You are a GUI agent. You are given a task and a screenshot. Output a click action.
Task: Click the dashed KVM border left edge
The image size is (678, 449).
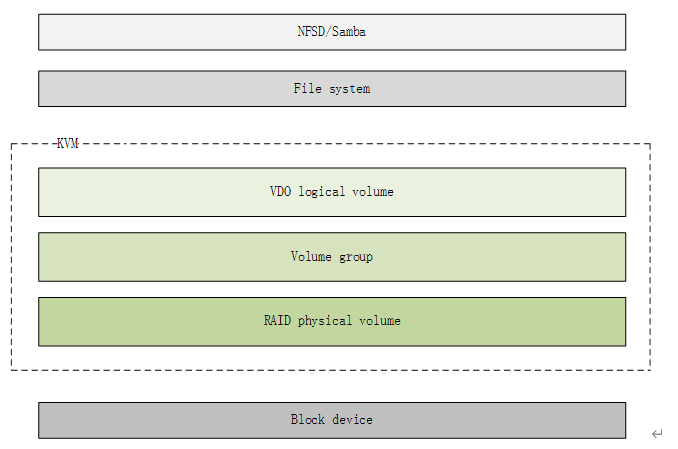pos(11,257)
